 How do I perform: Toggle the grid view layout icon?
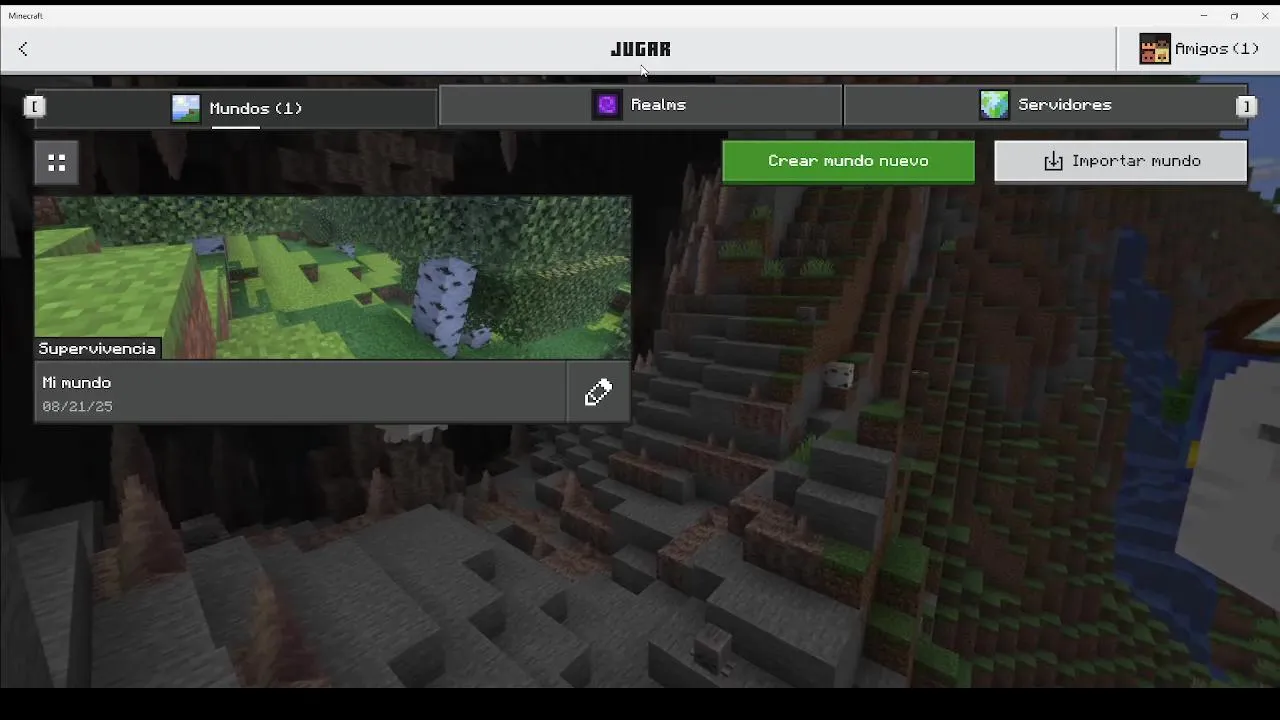click(57, 162)
